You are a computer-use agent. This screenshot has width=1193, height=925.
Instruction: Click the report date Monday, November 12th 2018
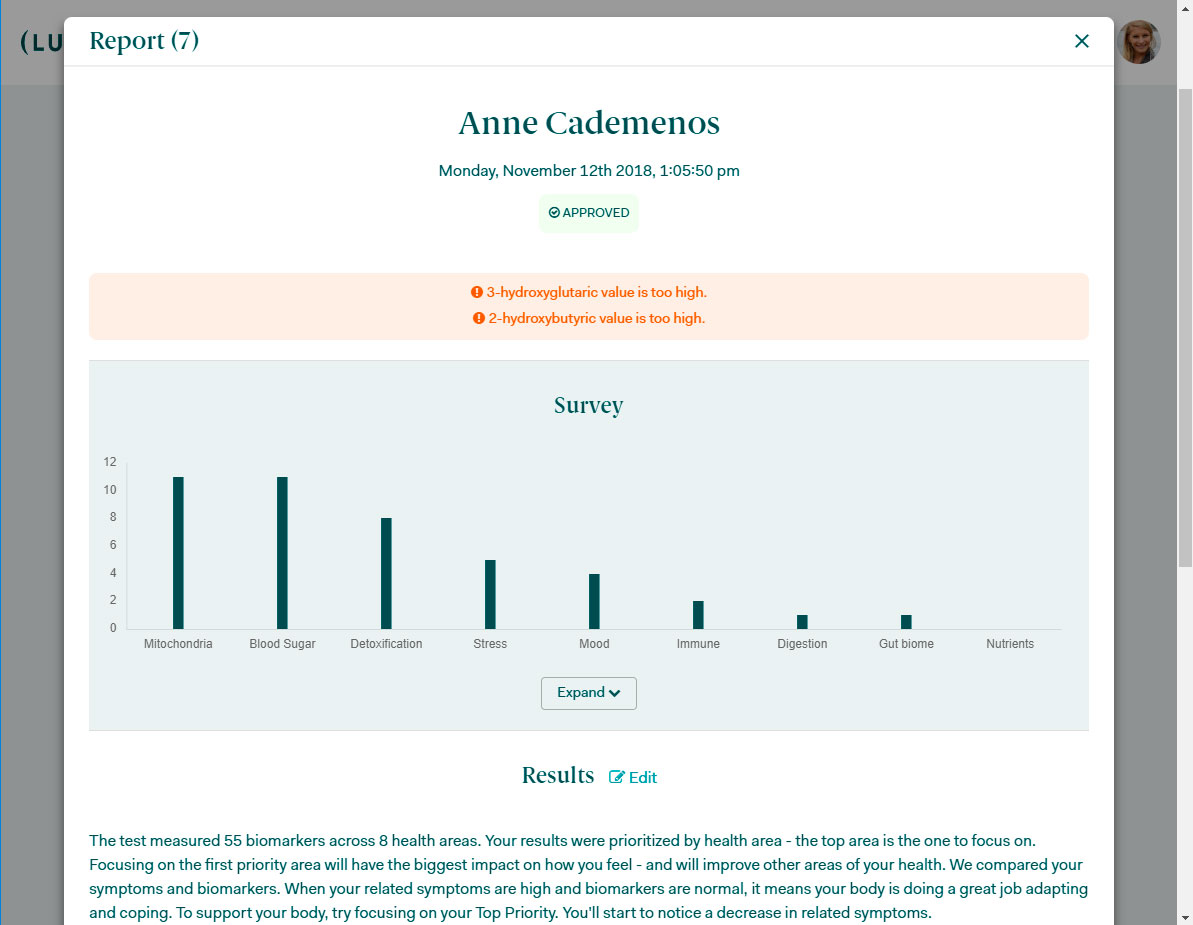(589, 170)
